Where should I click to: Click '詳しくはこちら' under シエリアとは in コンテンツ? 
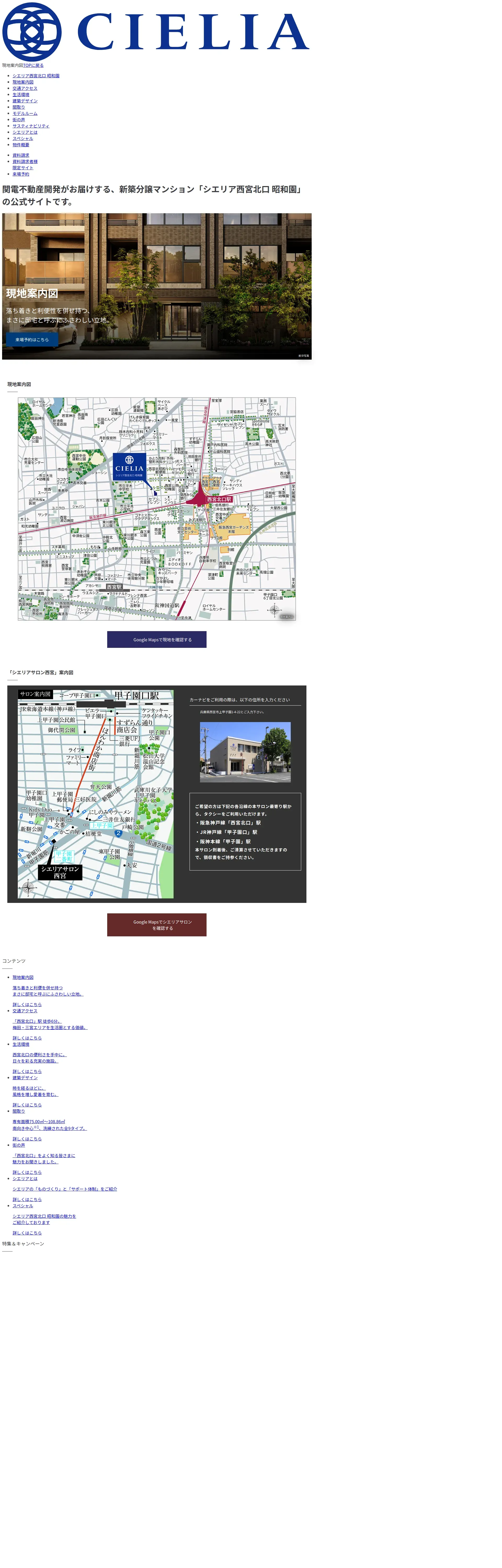pyautogui.click(x=27, y=1200)
